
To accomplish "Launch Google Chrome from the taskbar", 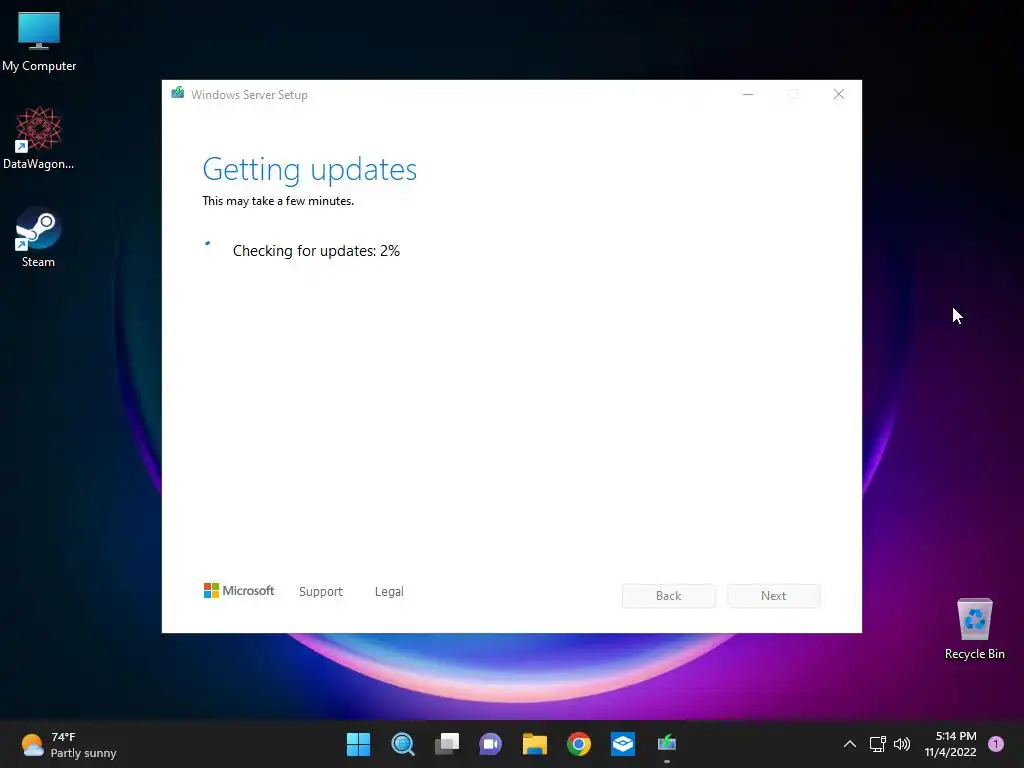I will (x=579, y=744).
